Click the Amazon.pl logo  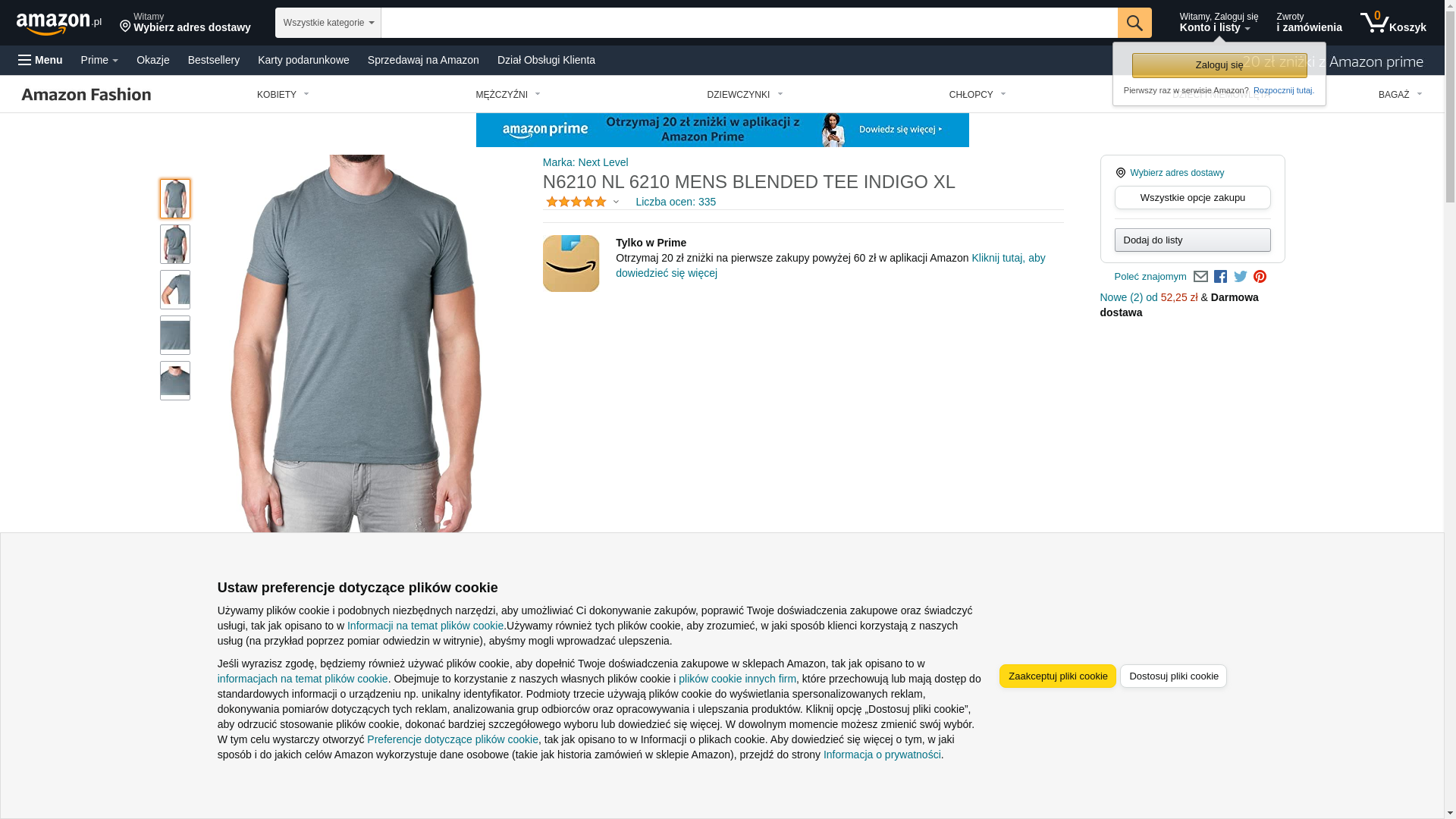(59, 23)
